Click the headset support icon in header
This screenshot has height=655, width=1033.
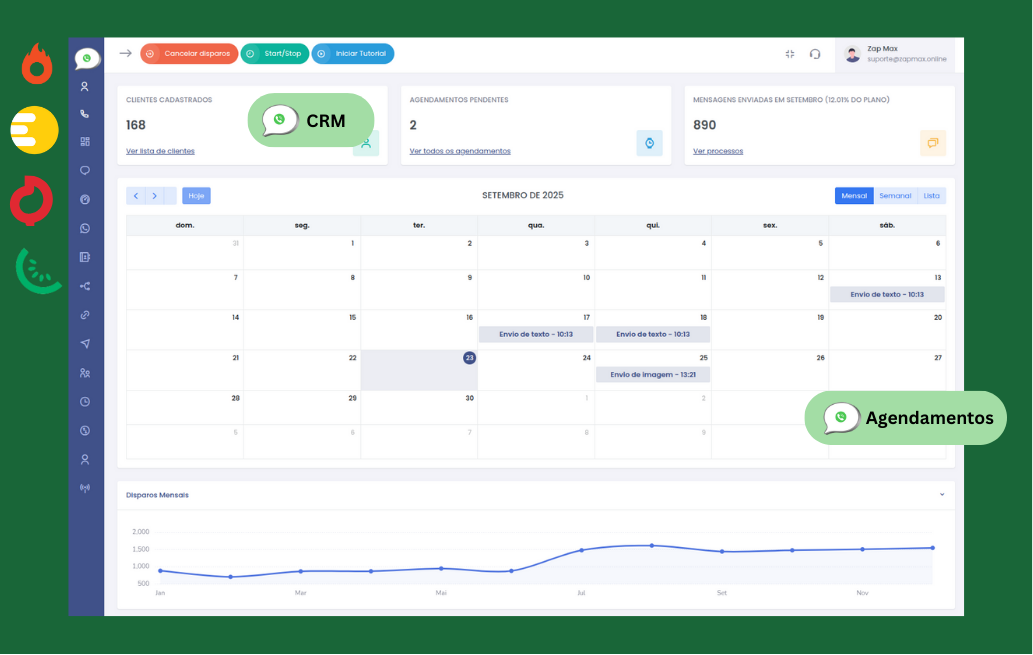815,54
